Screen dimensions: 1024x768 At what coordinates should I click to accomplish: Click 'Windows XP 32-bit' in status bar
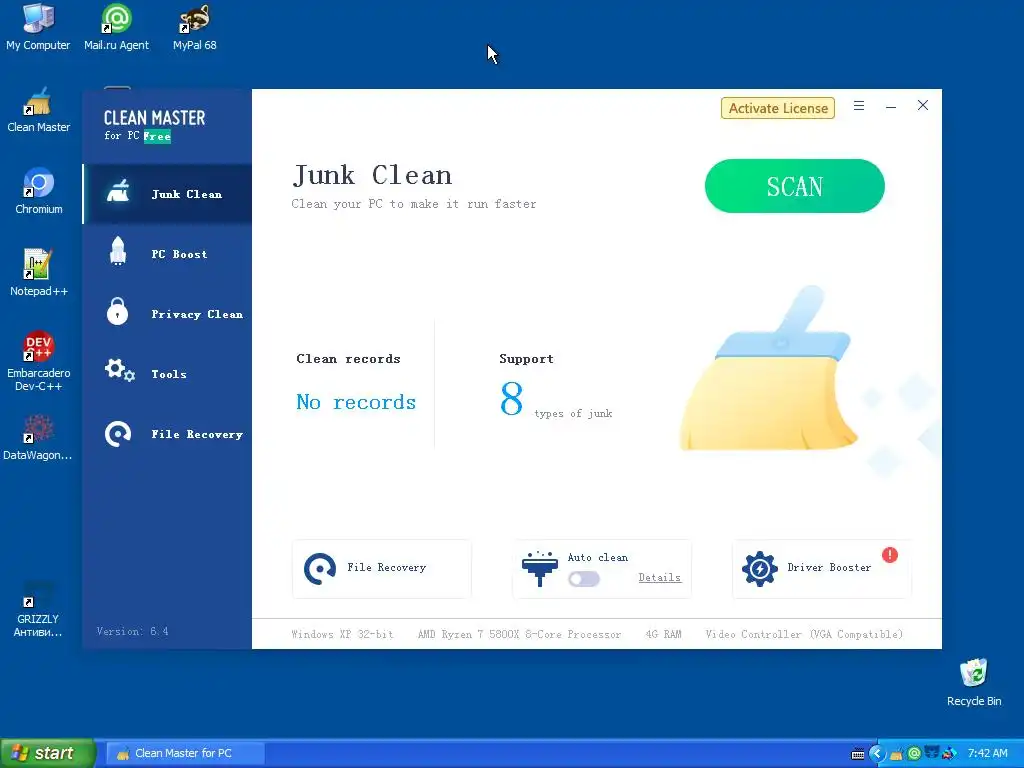pos(342,634)
